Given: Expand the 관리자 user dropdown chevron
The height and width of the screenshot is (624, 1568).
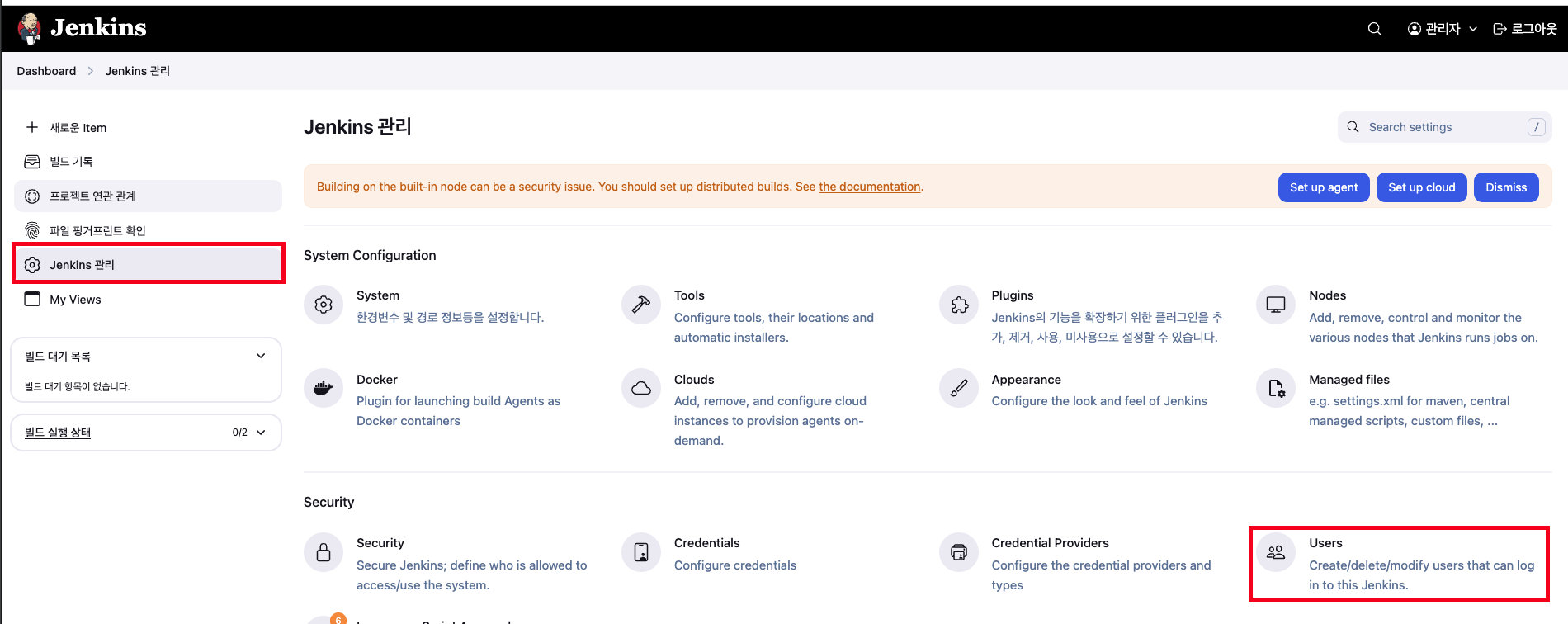Looking at the screenshot, I should tap(1473, 29).
